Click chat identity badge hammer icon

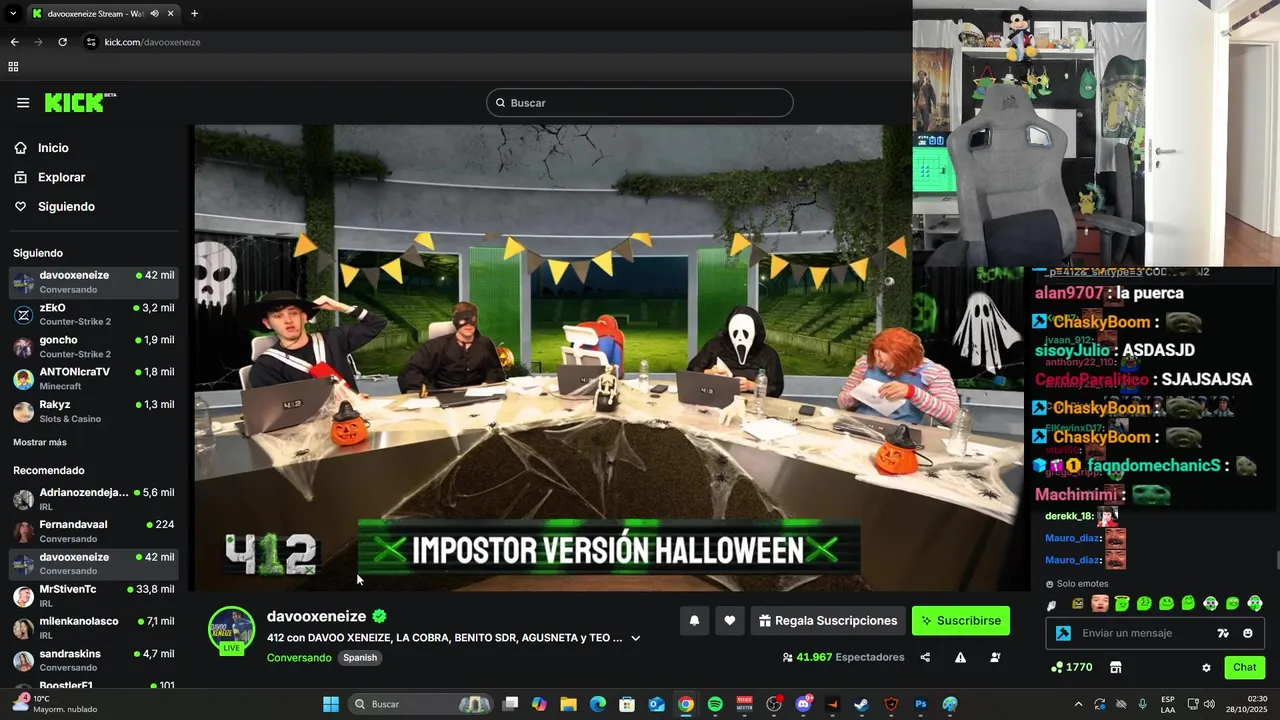(1063, 633)
